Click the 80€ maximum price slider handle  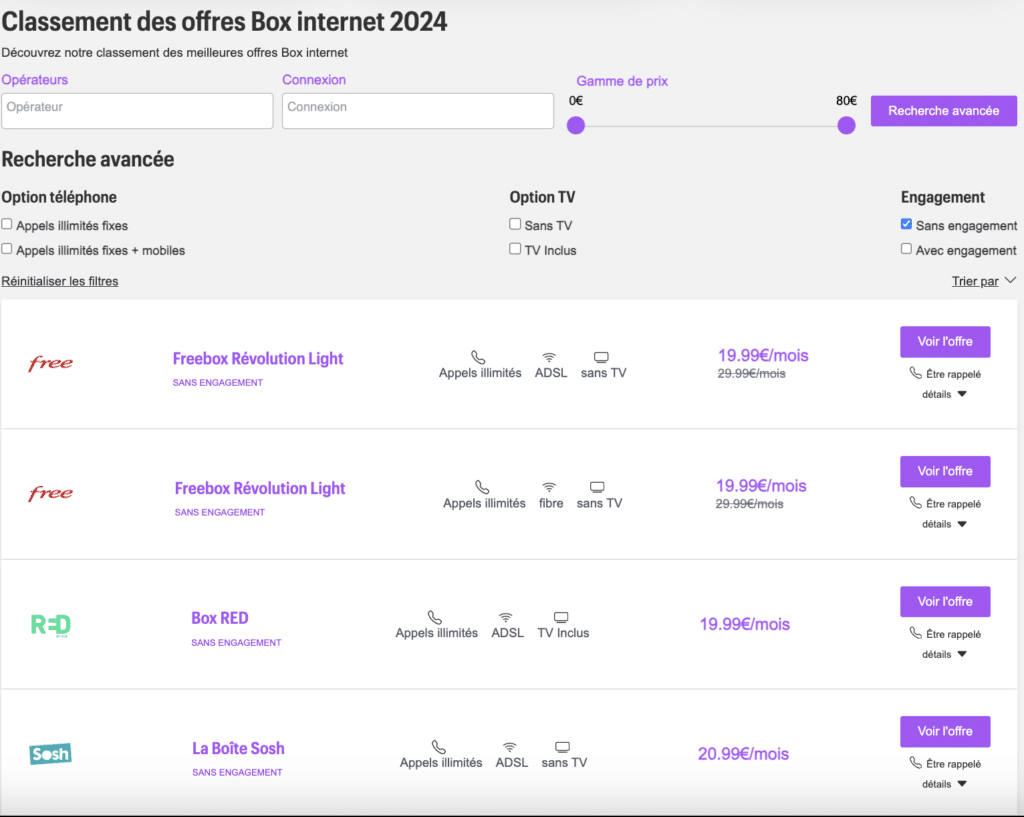(x=846, y=125)
